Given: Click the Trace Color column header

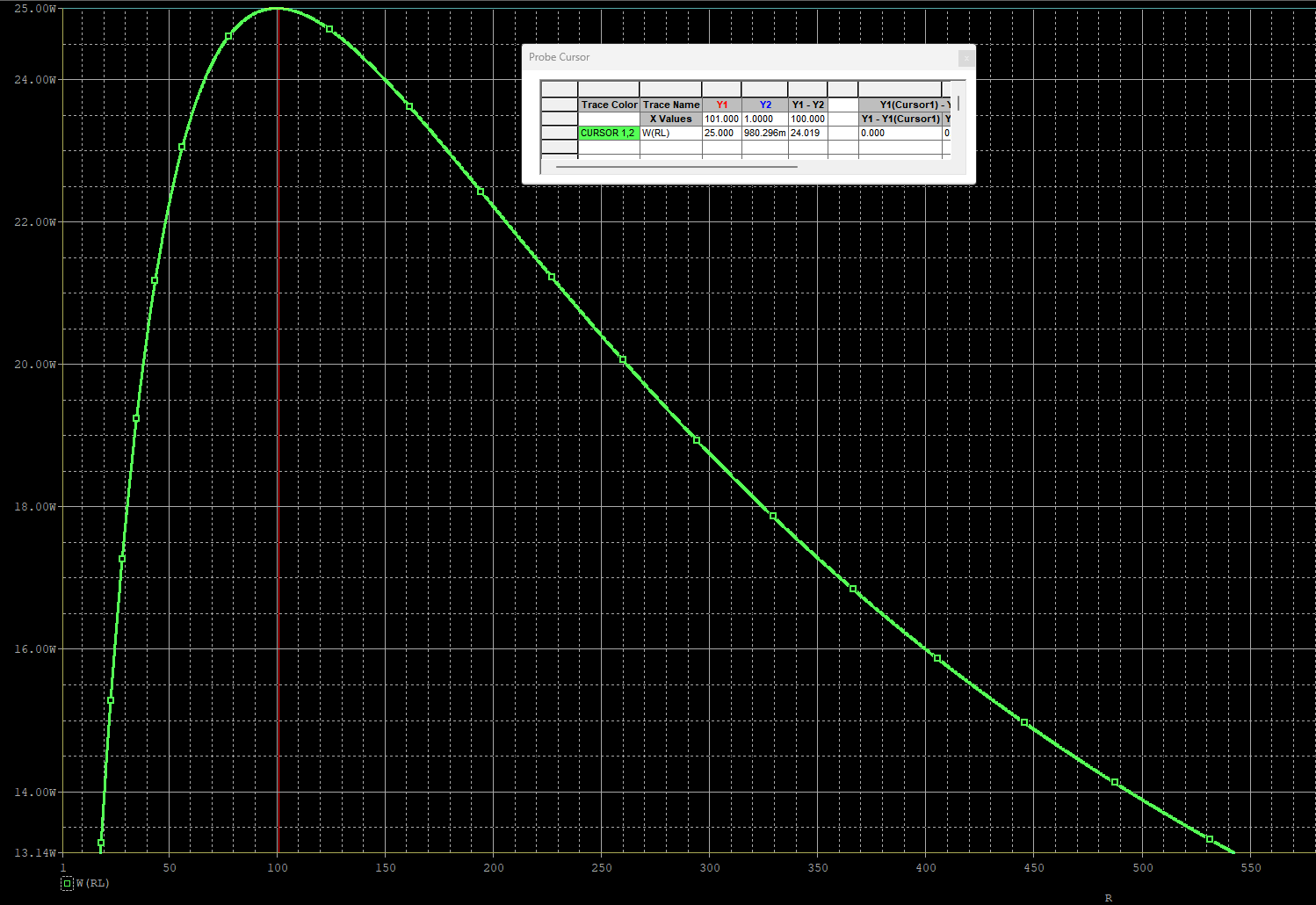Looking at the screenshot, I should 609,105.
